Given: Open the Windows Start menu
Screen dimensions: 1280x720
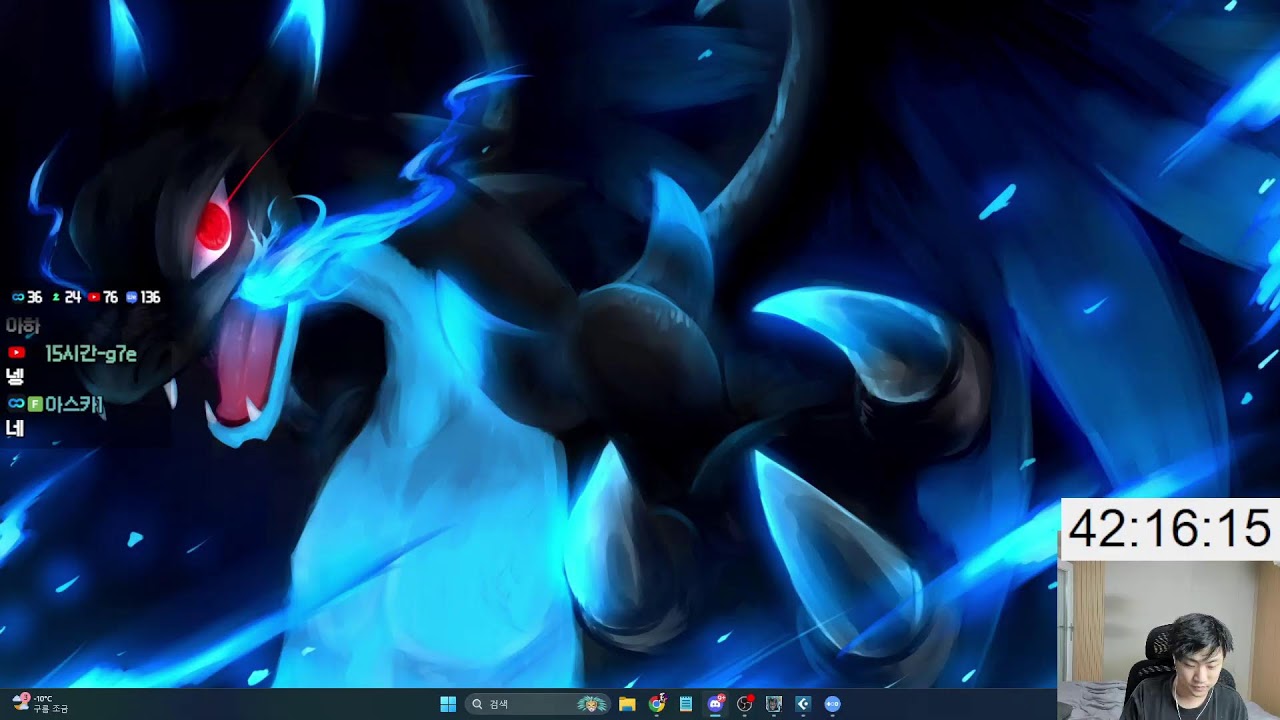Looking at the screenshot, I should (448, 704).
